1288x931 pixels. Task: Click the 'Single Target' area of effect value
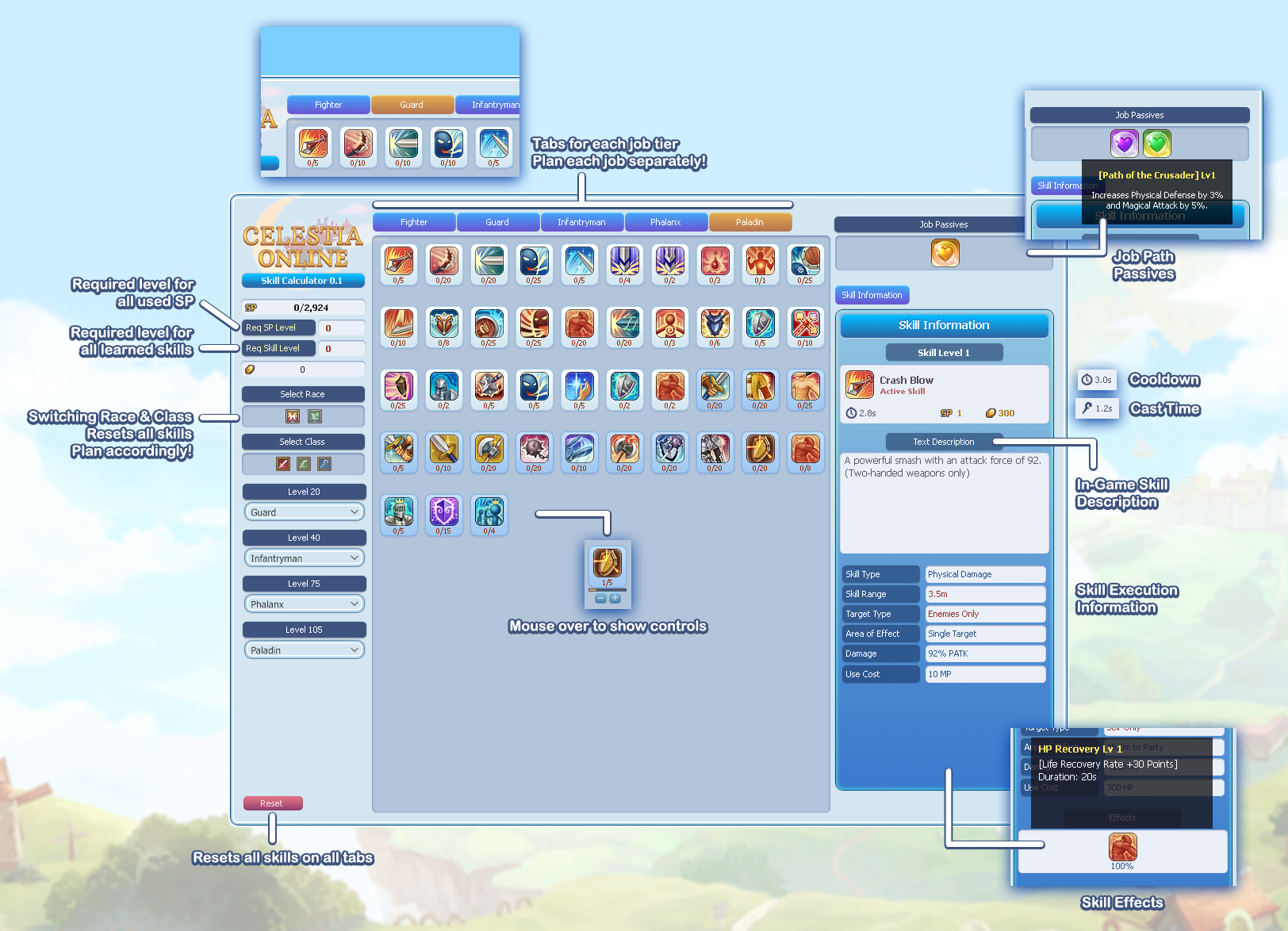(985, 634)
